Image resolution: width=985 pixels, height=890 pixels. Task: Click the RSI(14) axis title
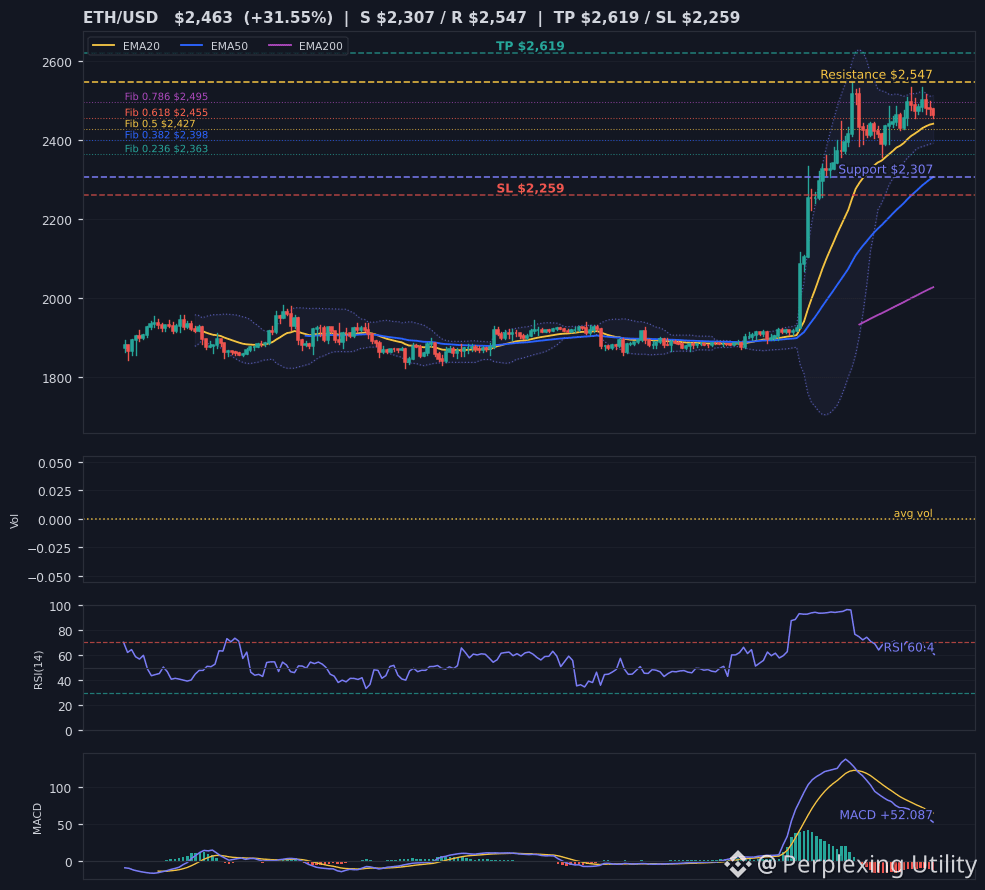click(x=38, y=670)
